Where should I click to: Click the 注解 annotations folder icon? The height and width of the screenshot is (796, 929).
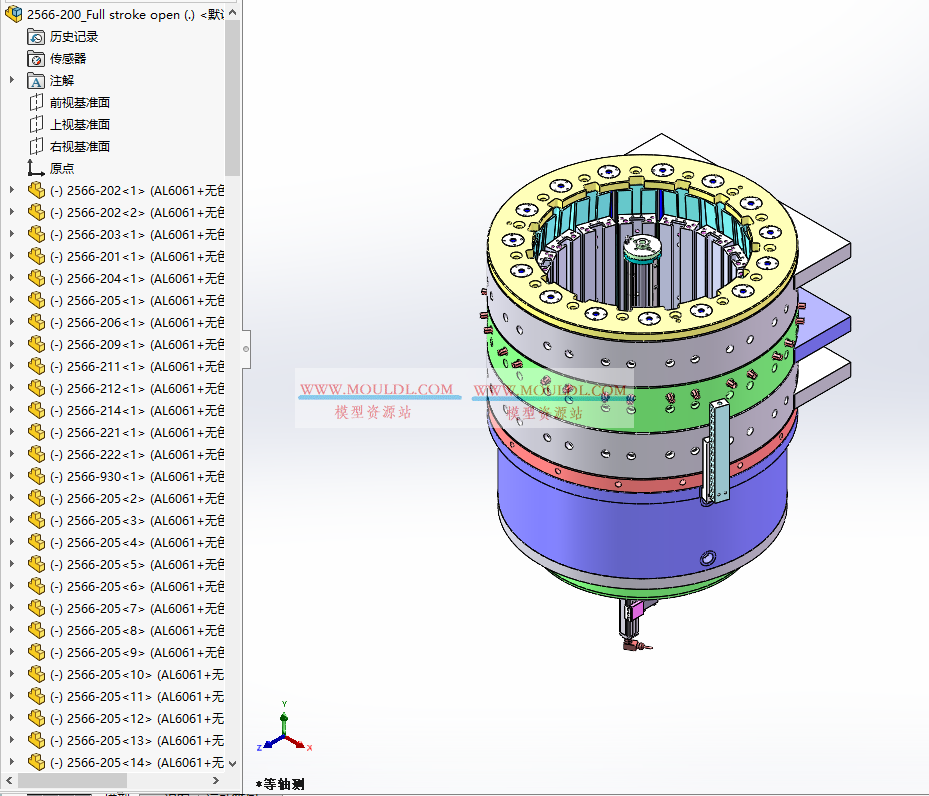coord(36,81)
